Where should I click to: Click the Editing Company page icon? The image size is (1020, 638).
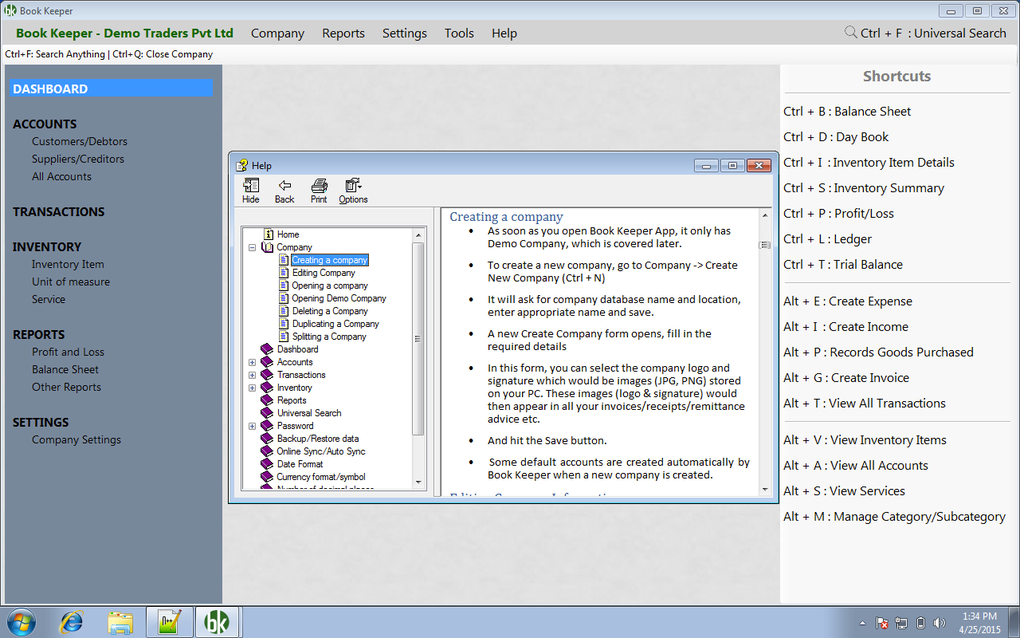click(x=284, y=272)
